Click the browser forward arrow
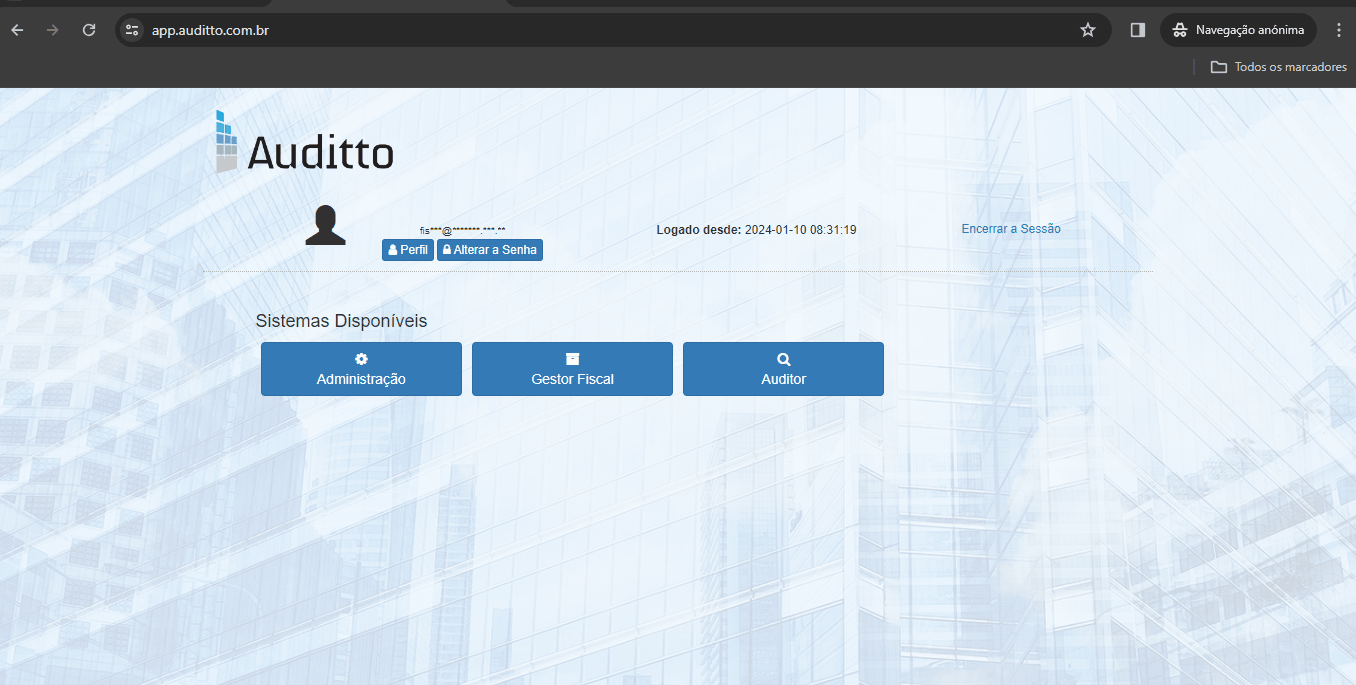The width and height of the screenshot is (1356, 685). [53, 30]
